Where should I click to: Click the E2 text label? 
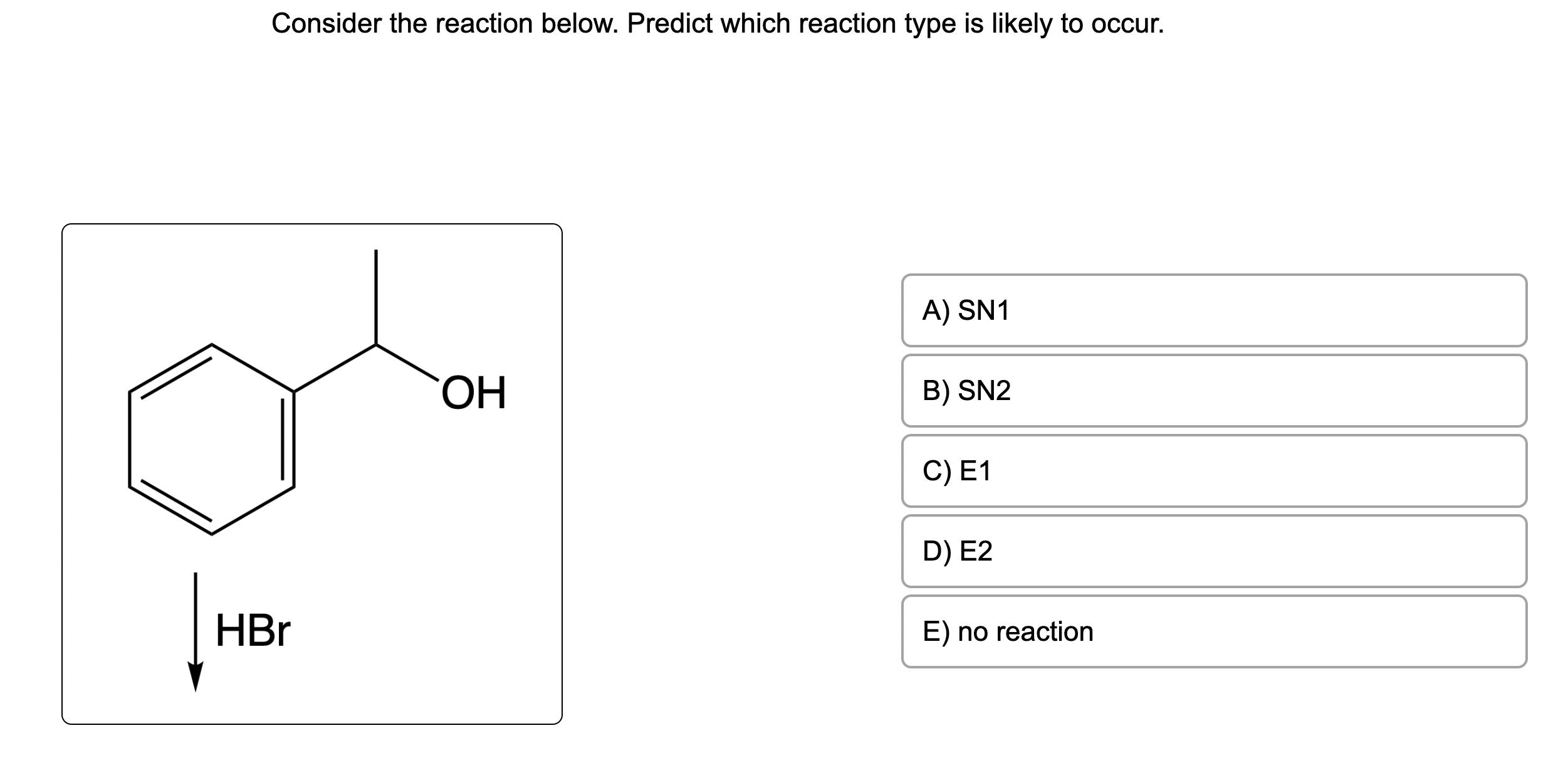pos(976,551)
